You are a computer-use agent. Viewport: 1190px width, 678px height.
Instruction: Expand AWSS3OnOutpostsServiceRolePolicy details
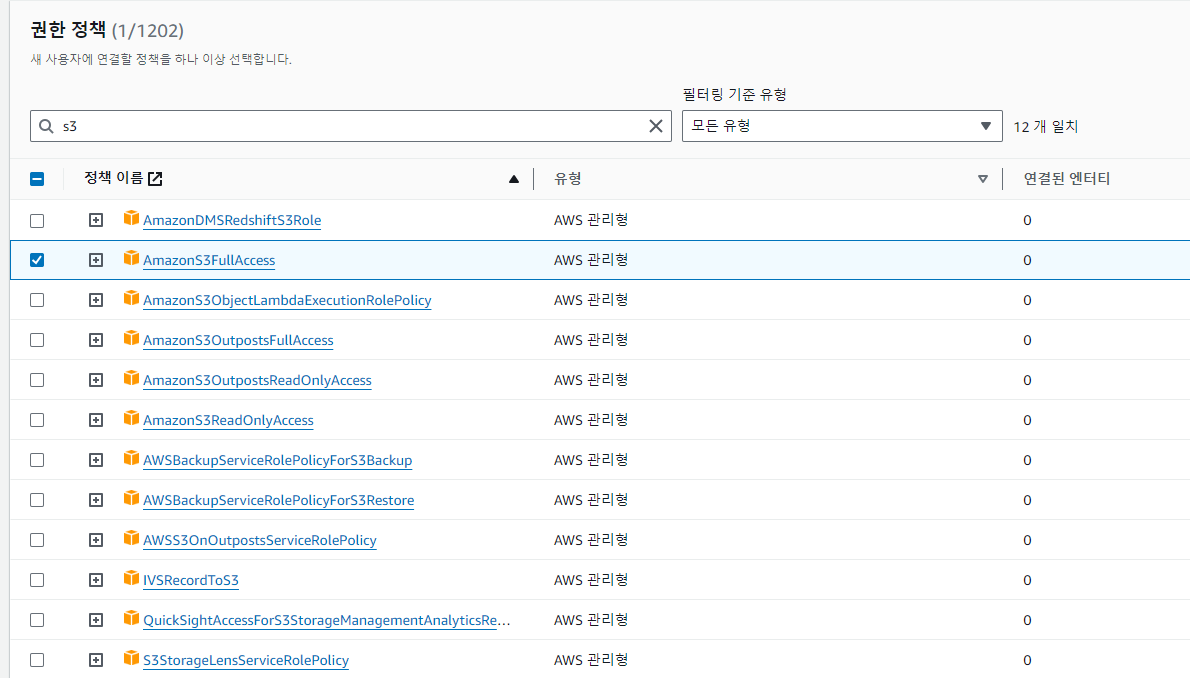pos(96,540)
